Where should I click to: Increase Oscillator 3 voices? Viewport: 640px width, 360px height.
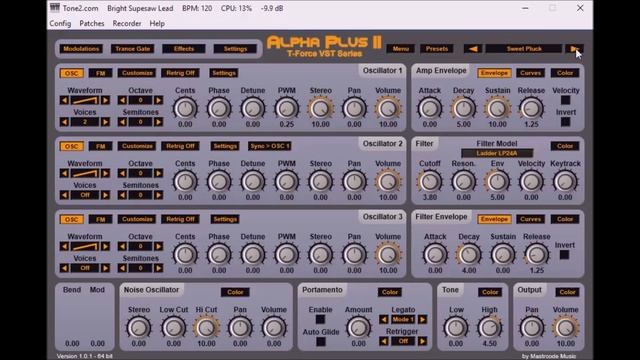[x=105, y=268]
